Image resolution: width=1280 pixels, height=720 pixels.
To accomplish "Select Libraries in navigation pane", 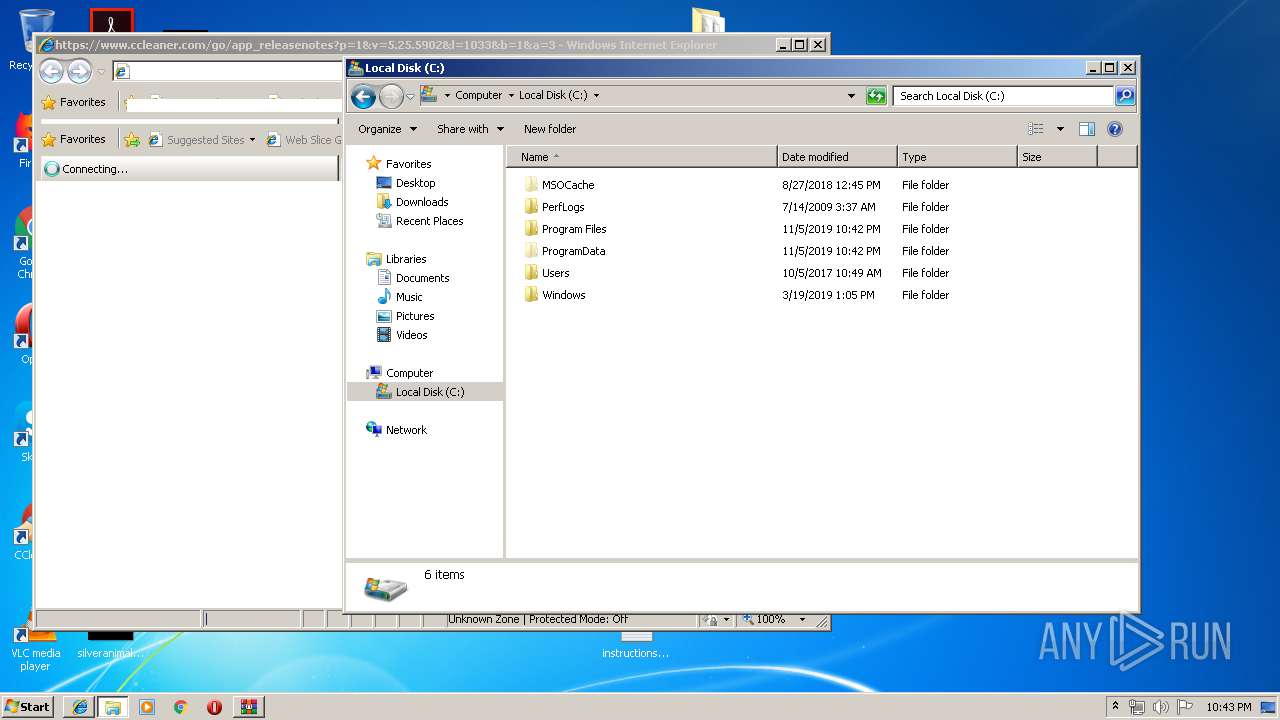I will (406, 259).
